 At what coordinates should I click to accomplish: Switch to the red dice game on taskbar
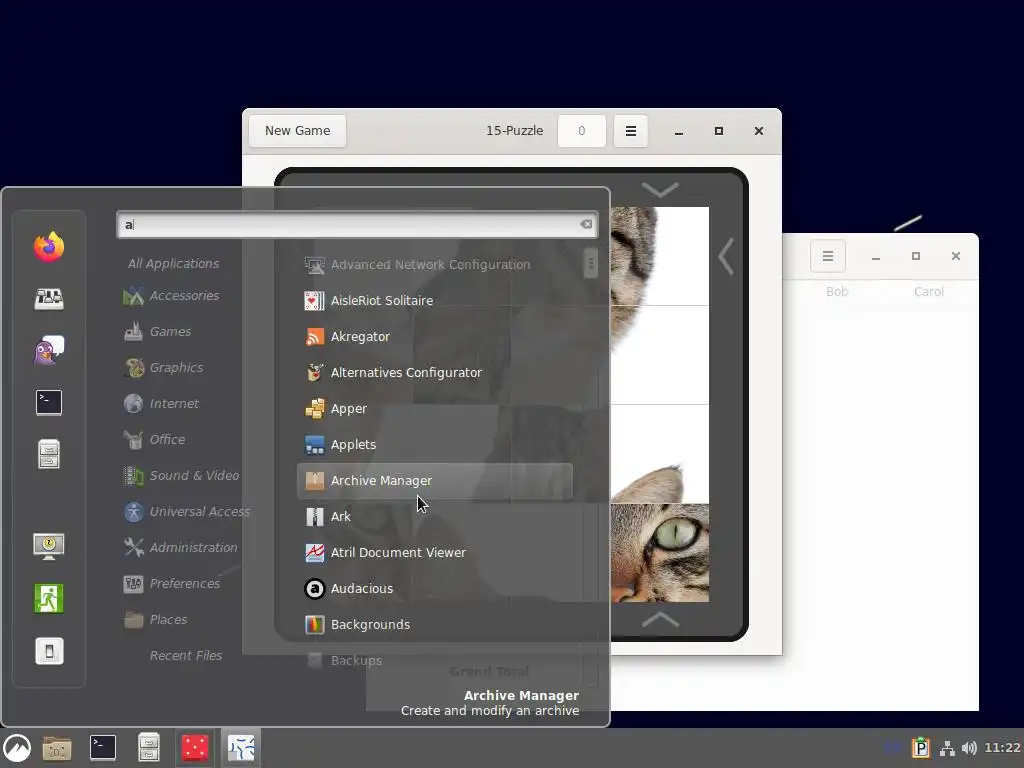(195, 748)
